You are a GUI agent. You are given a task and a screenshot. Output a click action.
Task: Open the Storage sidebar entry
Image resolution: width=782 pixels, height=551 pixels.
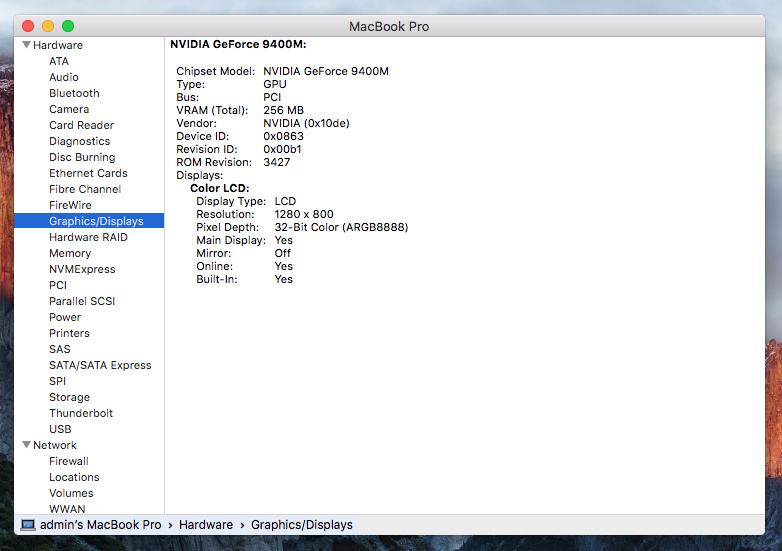click(69, 397)
